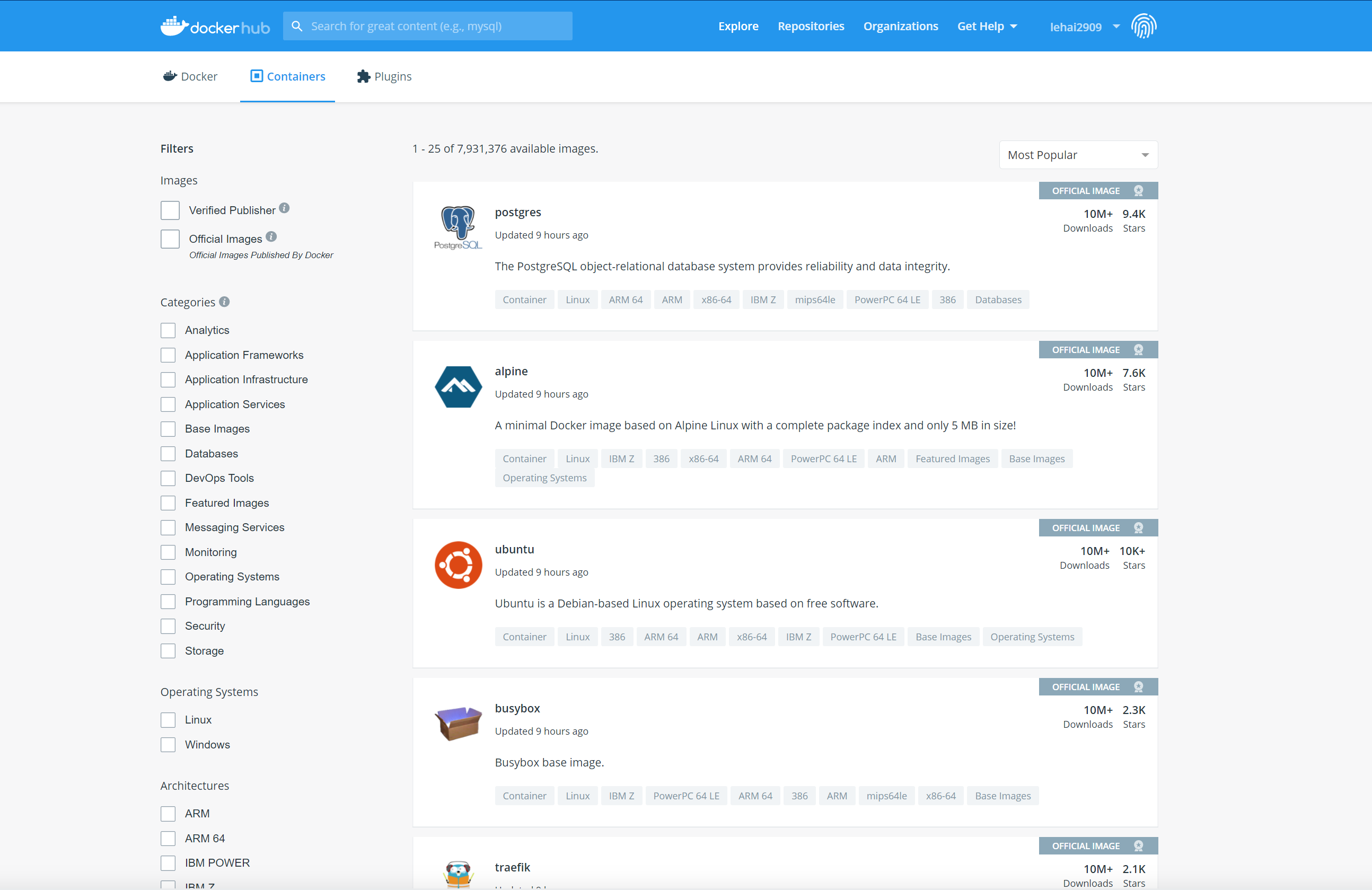1372x890 pixels.
Task: Open the traefik image title link
Action: click(512, 868)
